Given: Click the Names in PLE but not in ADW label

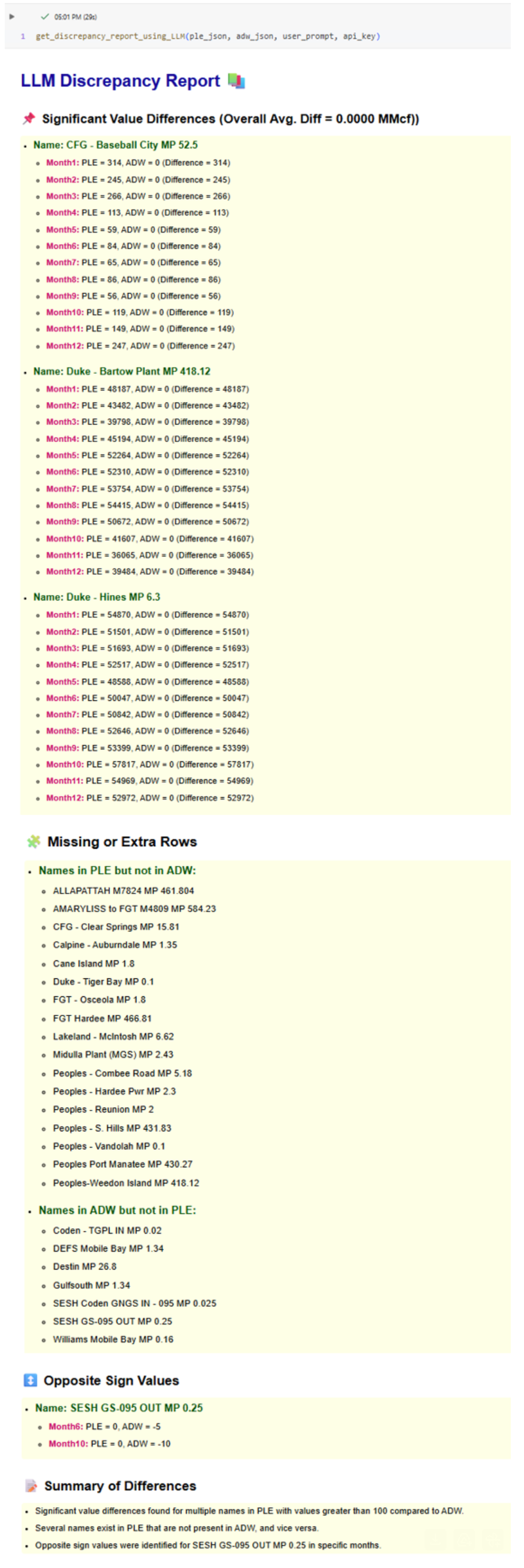Looking at the screenshot, I should [117, 870].
